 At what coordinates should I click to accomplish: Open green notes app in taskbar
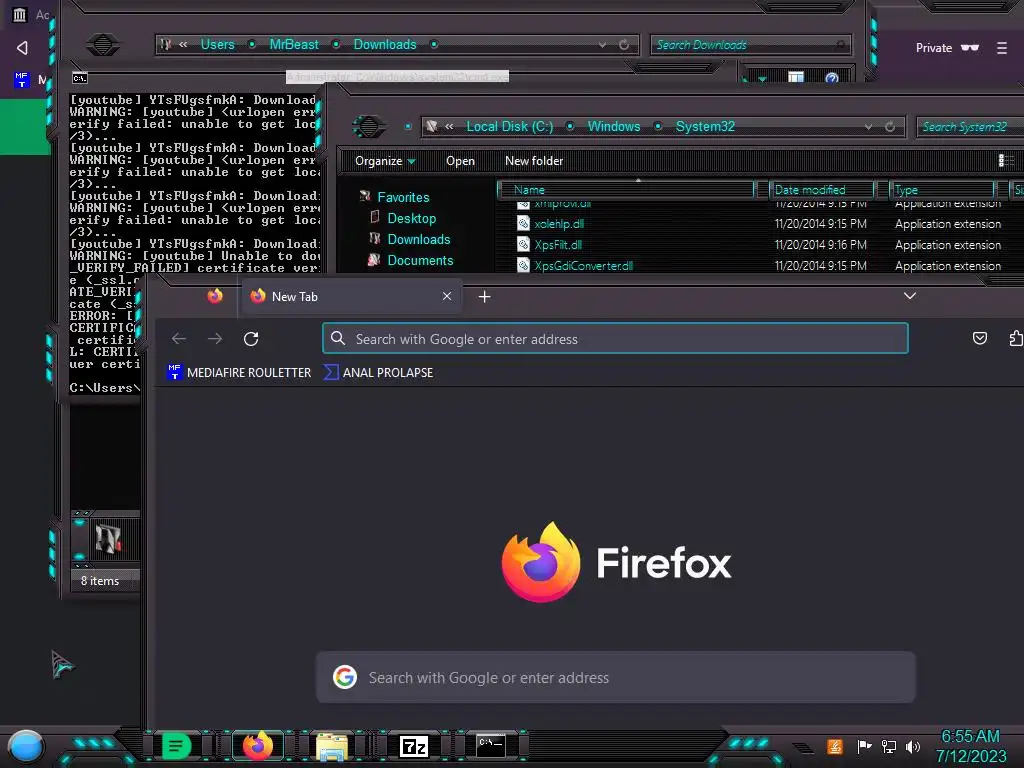click(x=176, y=746)
